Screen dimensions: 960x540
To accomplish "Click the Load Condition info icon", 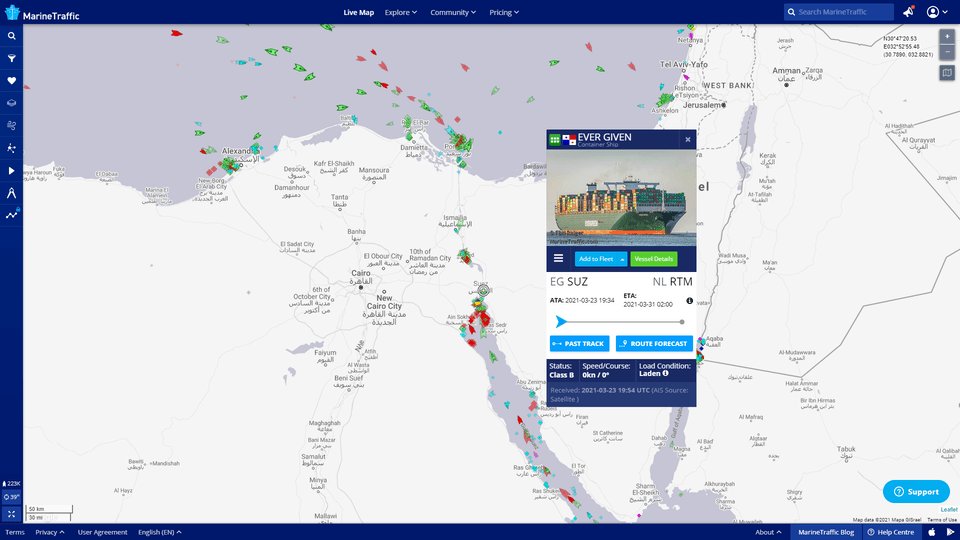I will (x=666, y=373).
